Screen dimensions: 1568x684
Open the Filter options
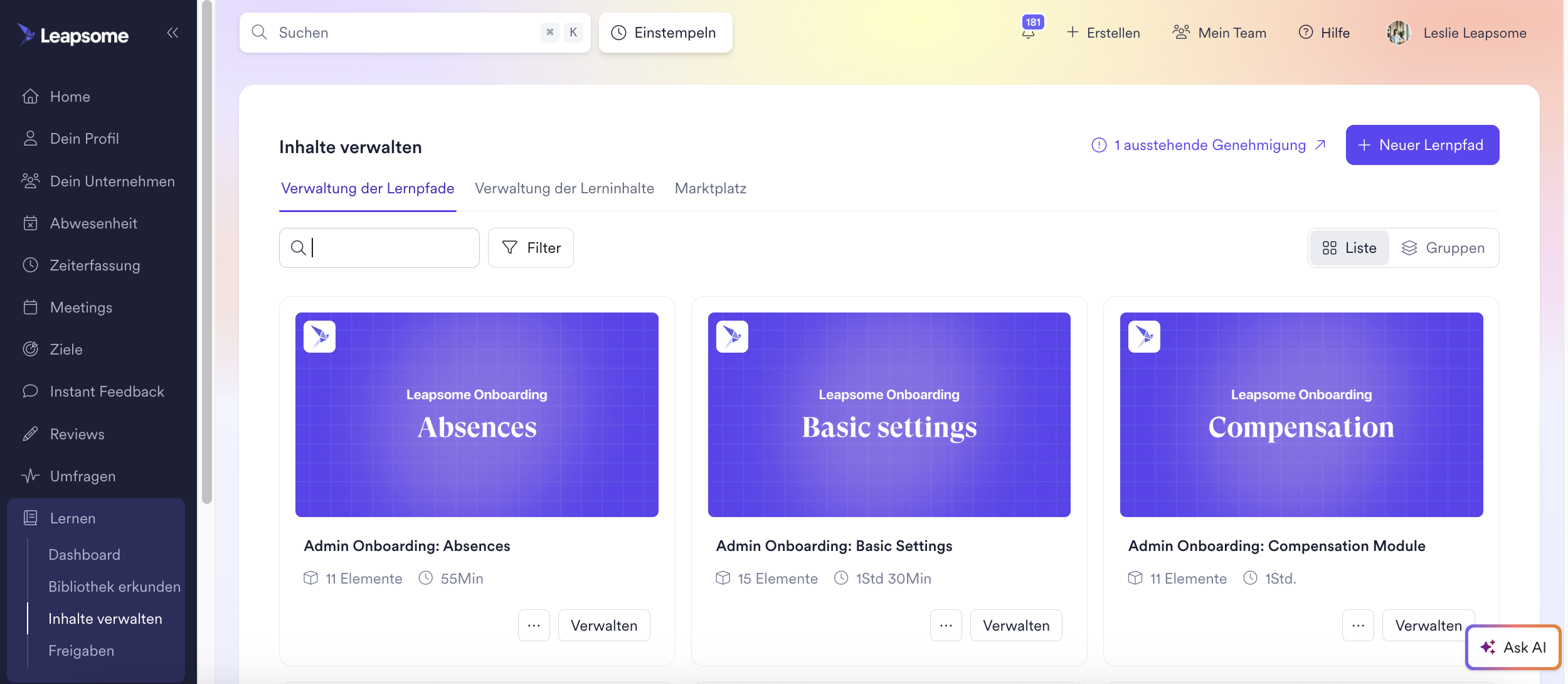(531, 248)
